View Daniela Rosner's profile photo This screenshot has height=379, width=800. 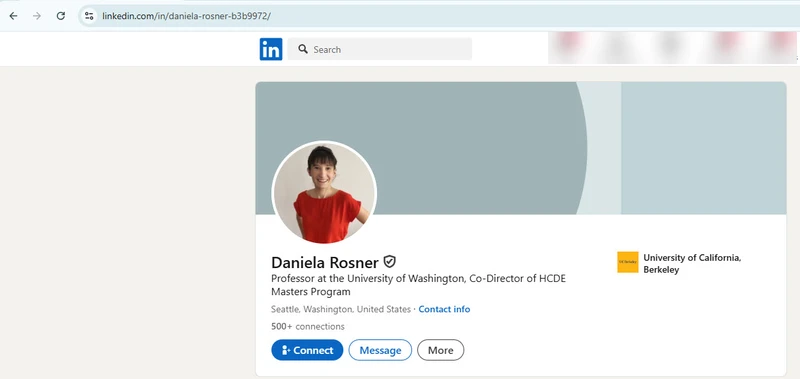click(x=324, y=192)
